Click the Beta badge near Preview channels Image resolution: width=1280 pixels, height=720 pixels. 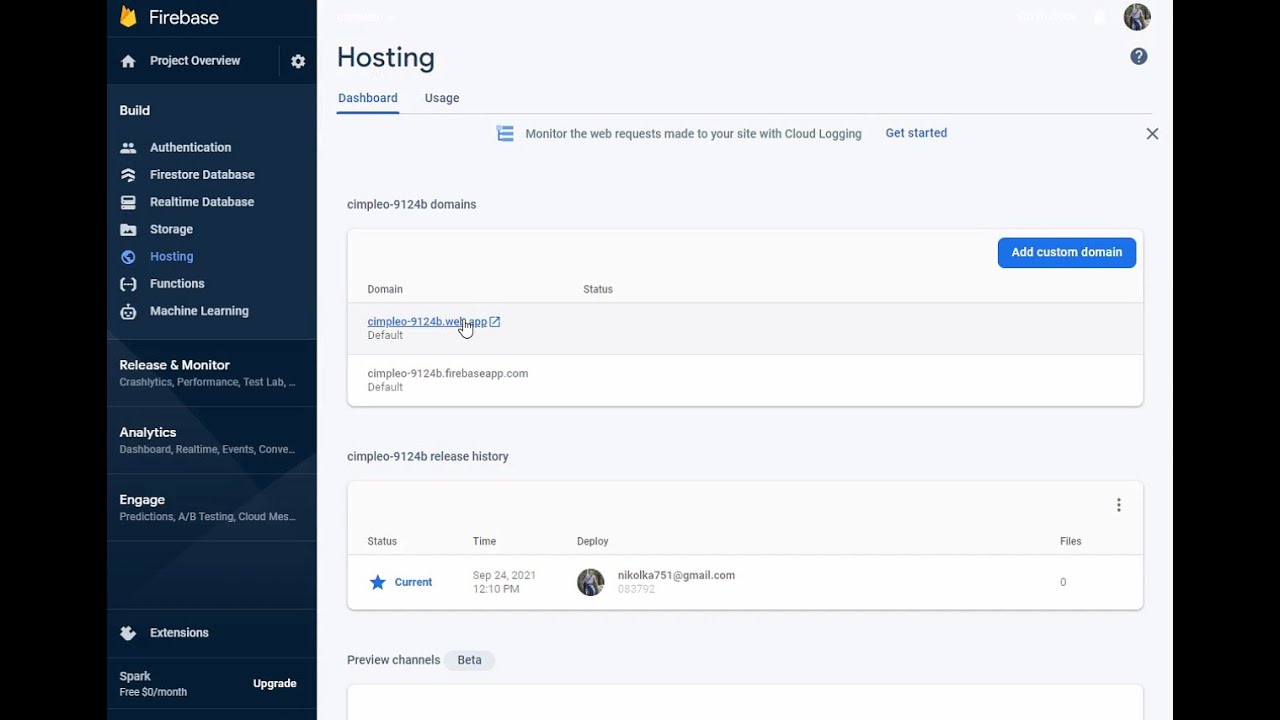click(470, 660)
